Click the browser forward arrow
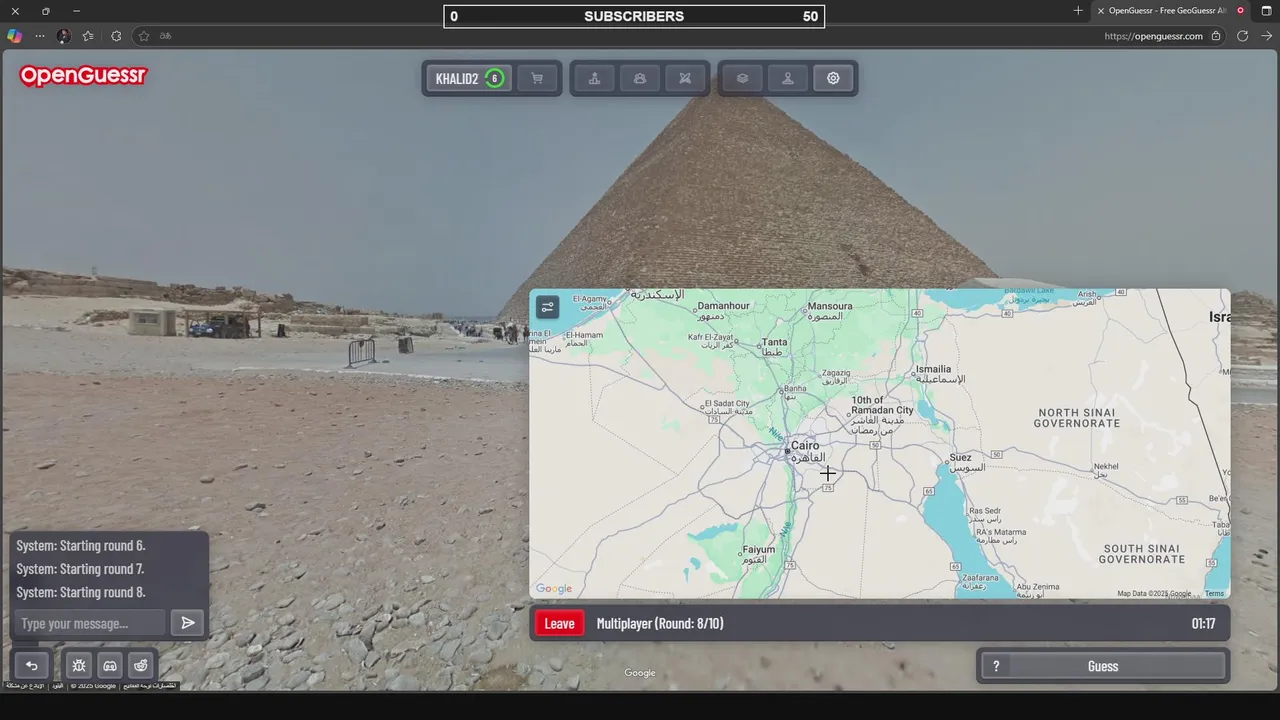 pos(1267,36)
